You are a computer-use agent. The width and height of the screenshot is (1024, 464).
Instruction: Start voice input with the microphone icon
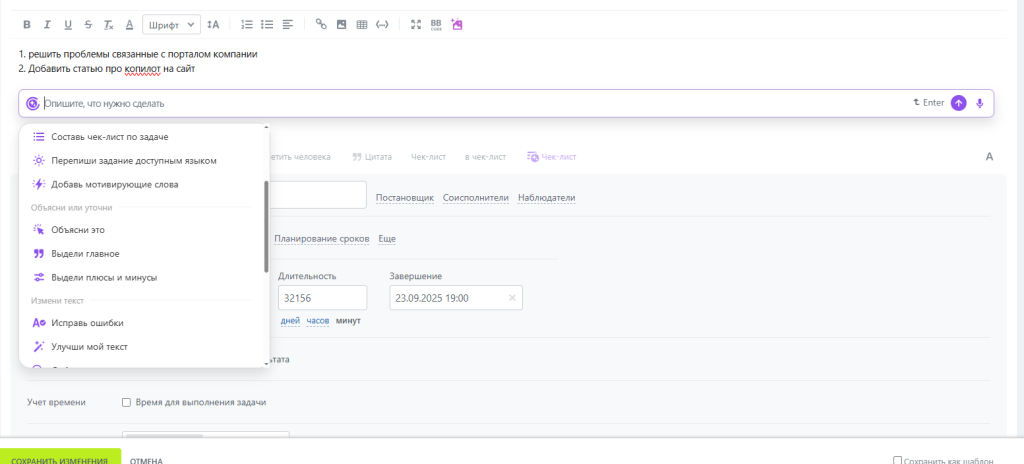coord(980,103)
